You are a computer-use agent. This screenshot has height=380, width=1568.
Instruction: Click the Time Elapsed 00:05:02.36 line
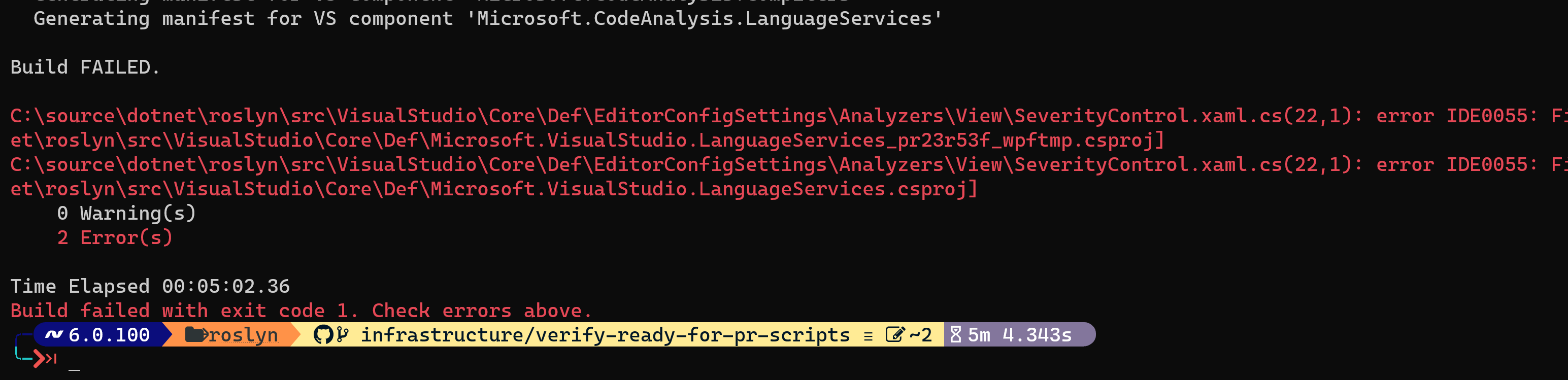pos(150,286)
